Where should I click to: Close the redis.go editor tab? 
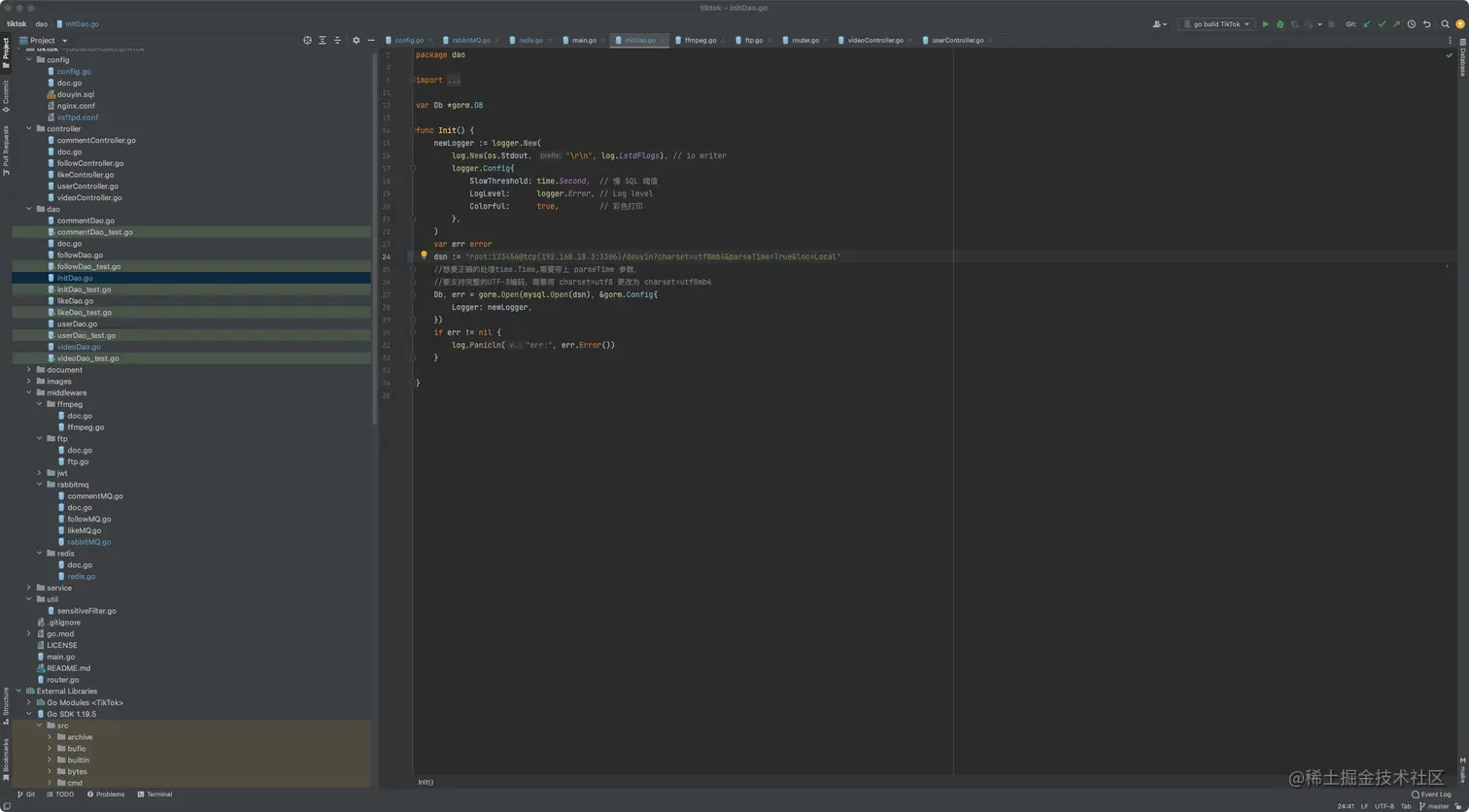pos(550,40)
